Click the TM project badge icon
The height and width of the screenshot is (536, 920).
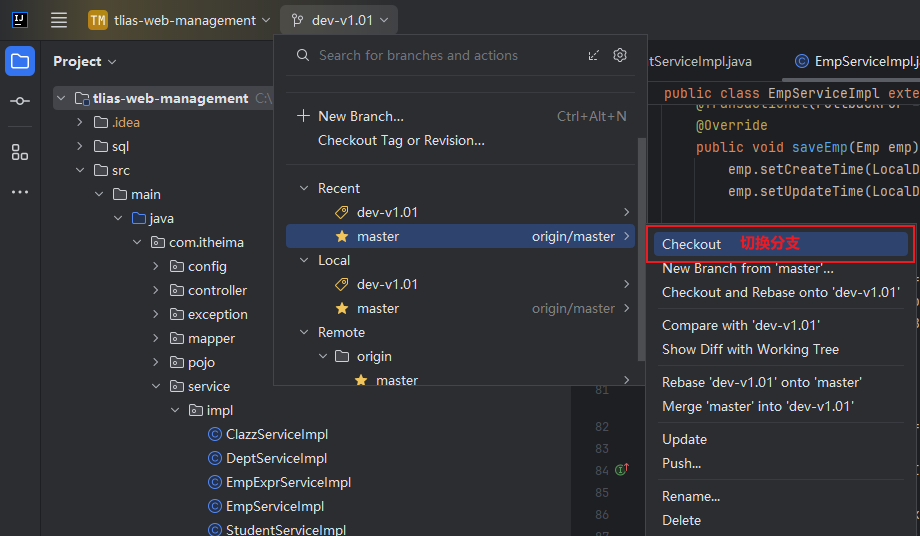tap(97, 20)
